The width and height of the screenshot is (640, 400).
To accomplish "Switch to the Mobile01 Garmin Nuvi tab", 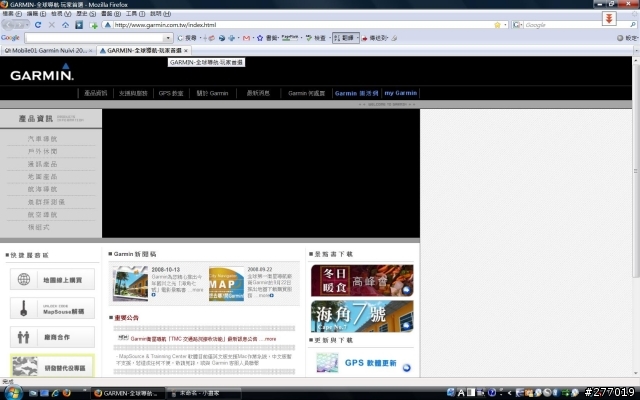I will tap(49, 51).
